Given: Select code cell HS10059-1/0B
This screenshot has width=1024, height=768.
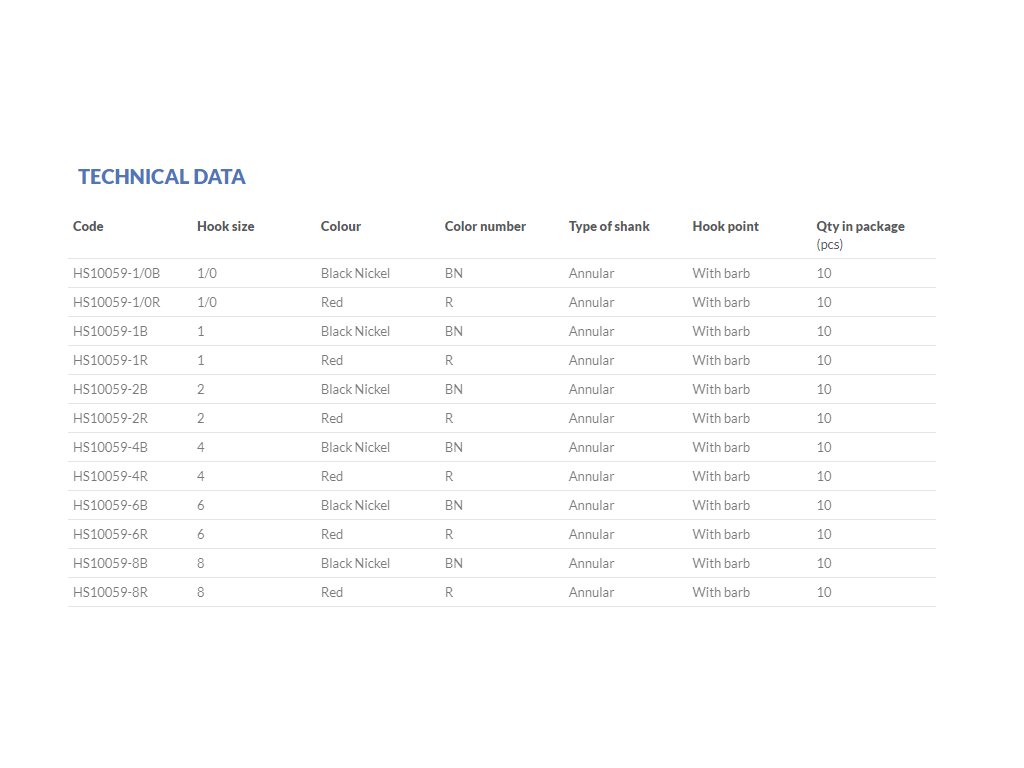Looking at the screenshot, I should (116, 274).
